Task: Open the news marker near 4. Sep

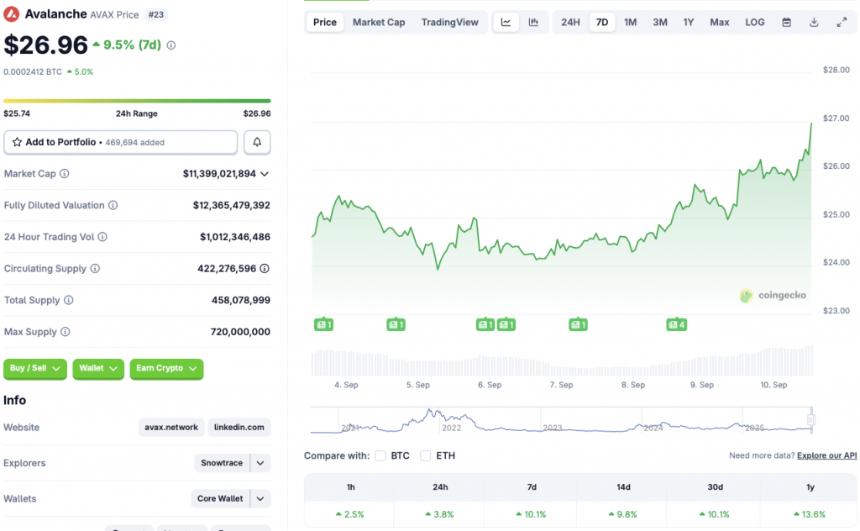Action: click(324, 325)
